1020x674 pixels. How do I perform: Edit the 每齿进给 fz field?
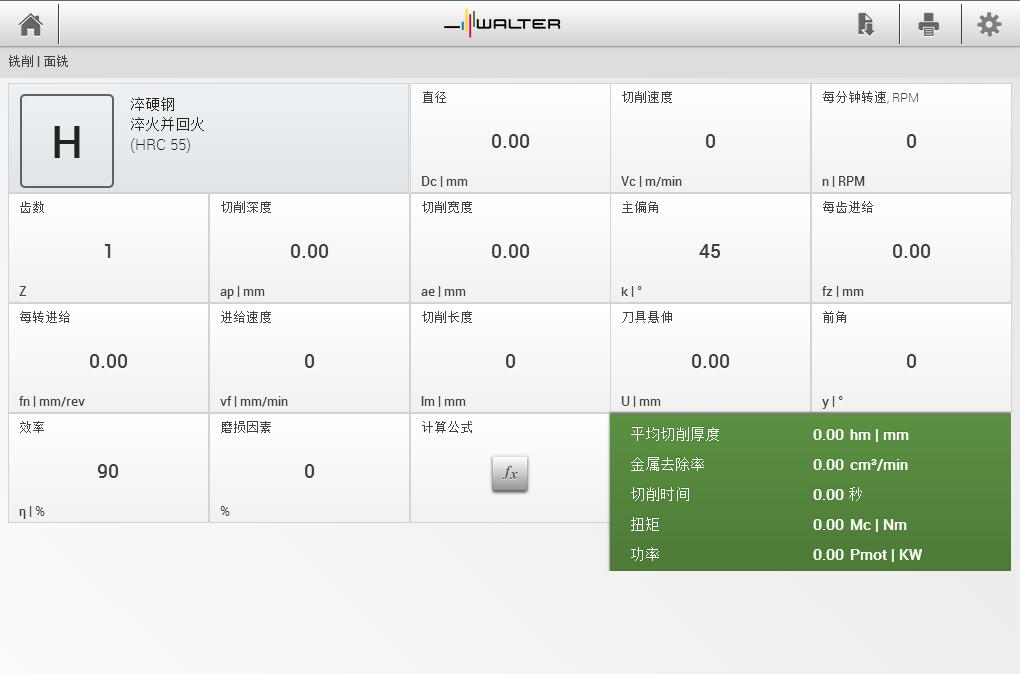pyautogui.click(x=911, y=251)
